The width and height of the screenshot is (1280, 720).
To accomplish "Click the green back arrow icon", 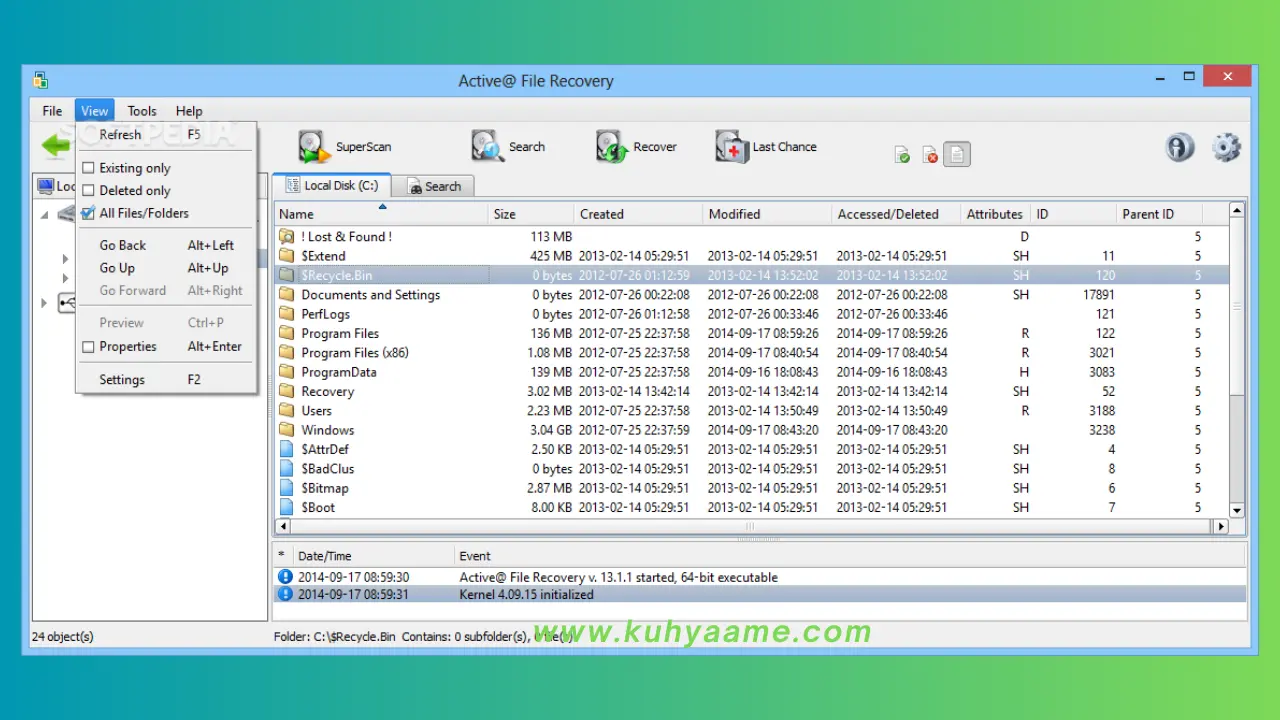I will click(54, 146).
